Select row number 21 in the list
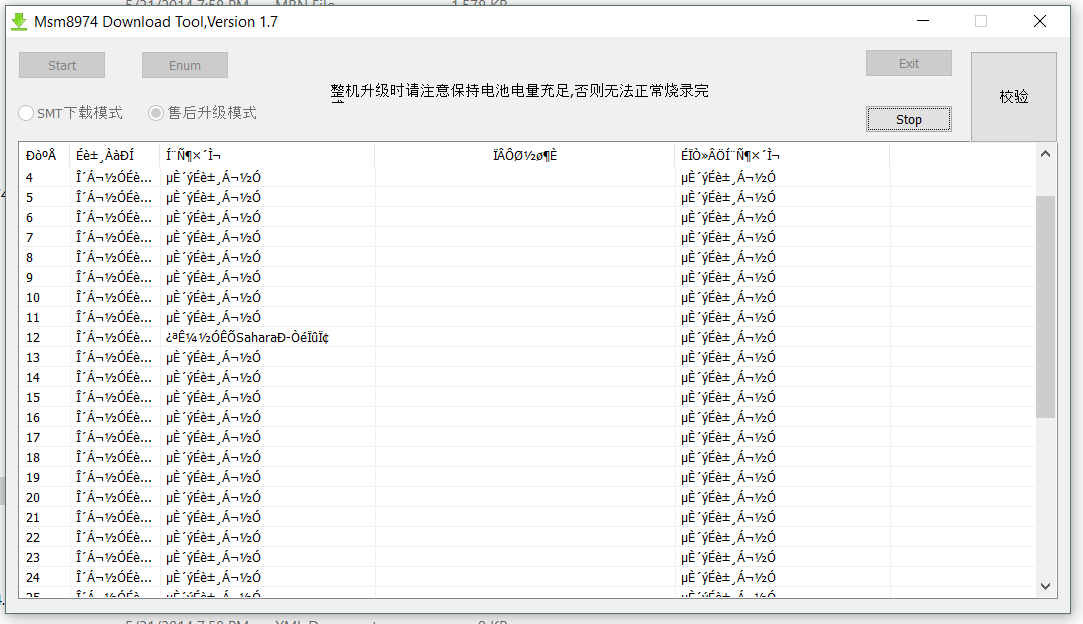The height and width of the screenshot is (624, 1083). pyautogui.click(x=527, y=518)
